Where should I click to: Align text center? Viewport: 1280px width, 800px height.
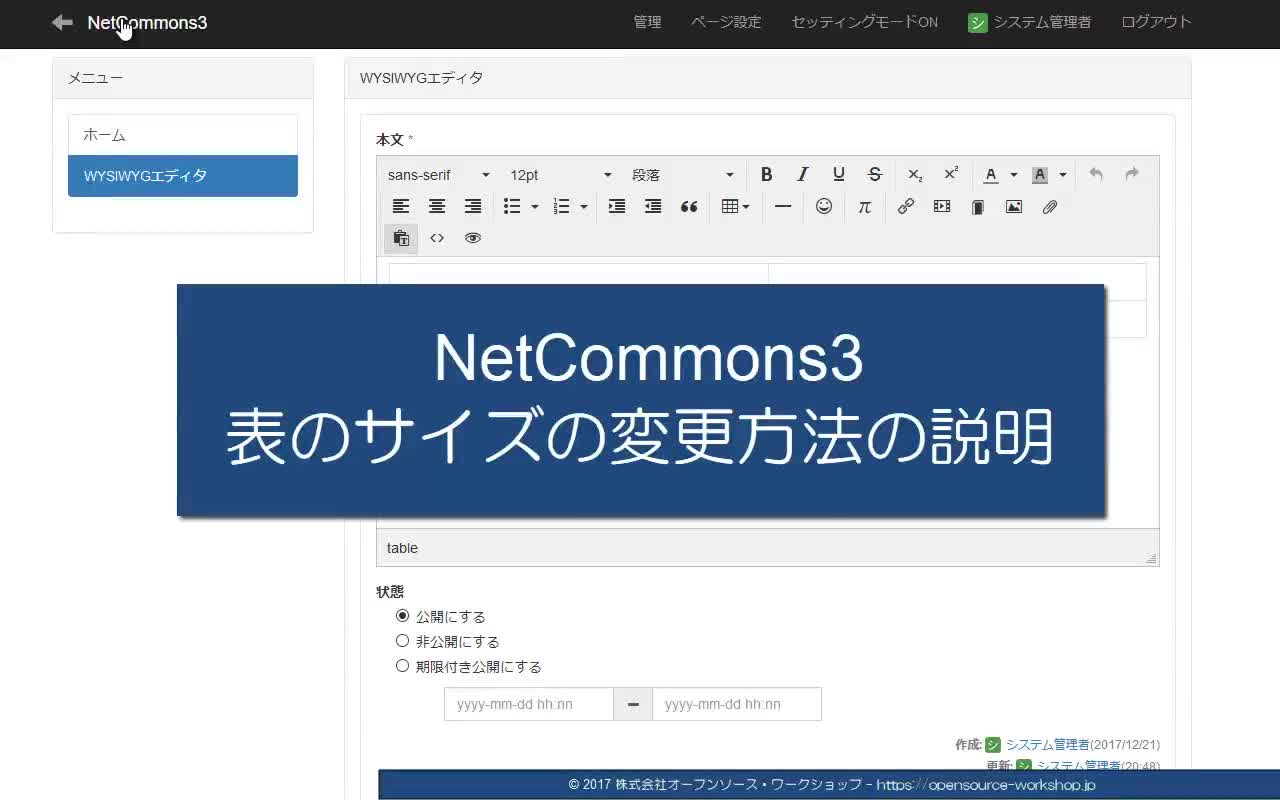coord(437,206)
